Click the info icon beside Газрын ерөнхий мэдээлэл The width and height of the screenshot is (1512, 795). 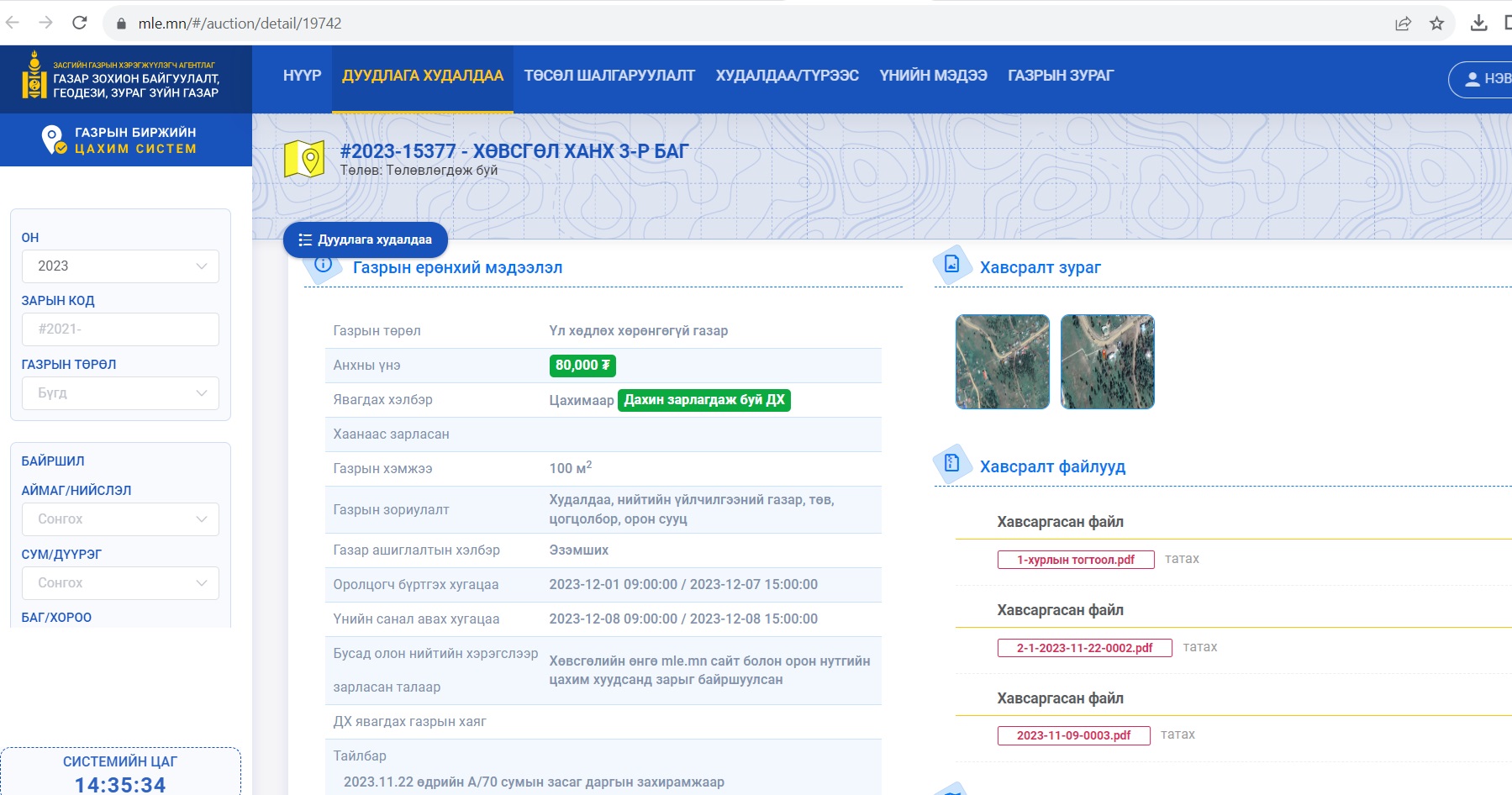tap(323, 264)
